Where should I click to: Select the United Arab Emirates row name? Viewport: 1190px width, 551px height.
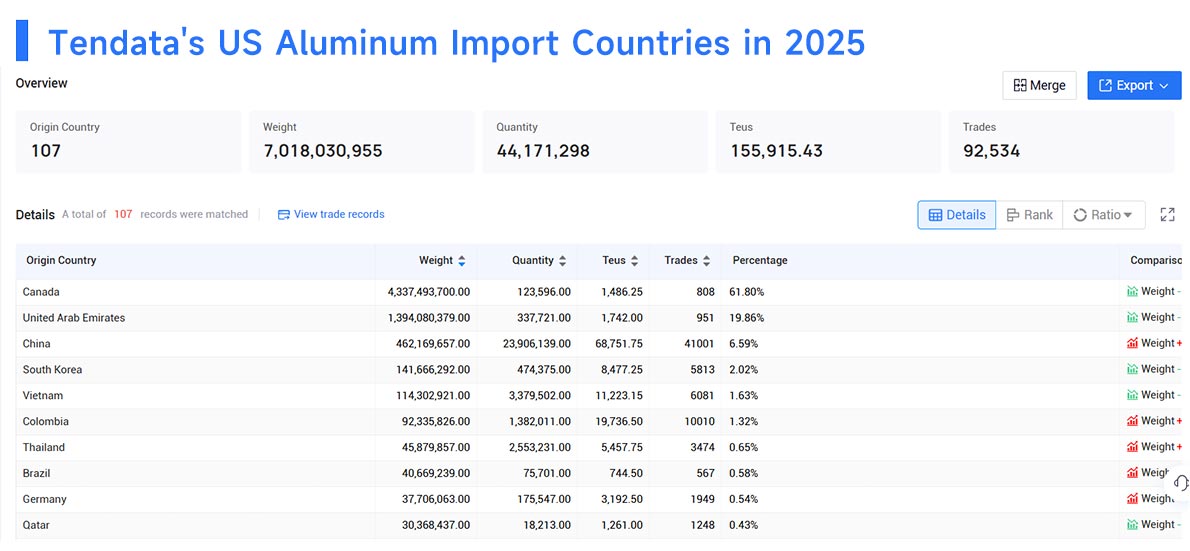pos(74,317)
